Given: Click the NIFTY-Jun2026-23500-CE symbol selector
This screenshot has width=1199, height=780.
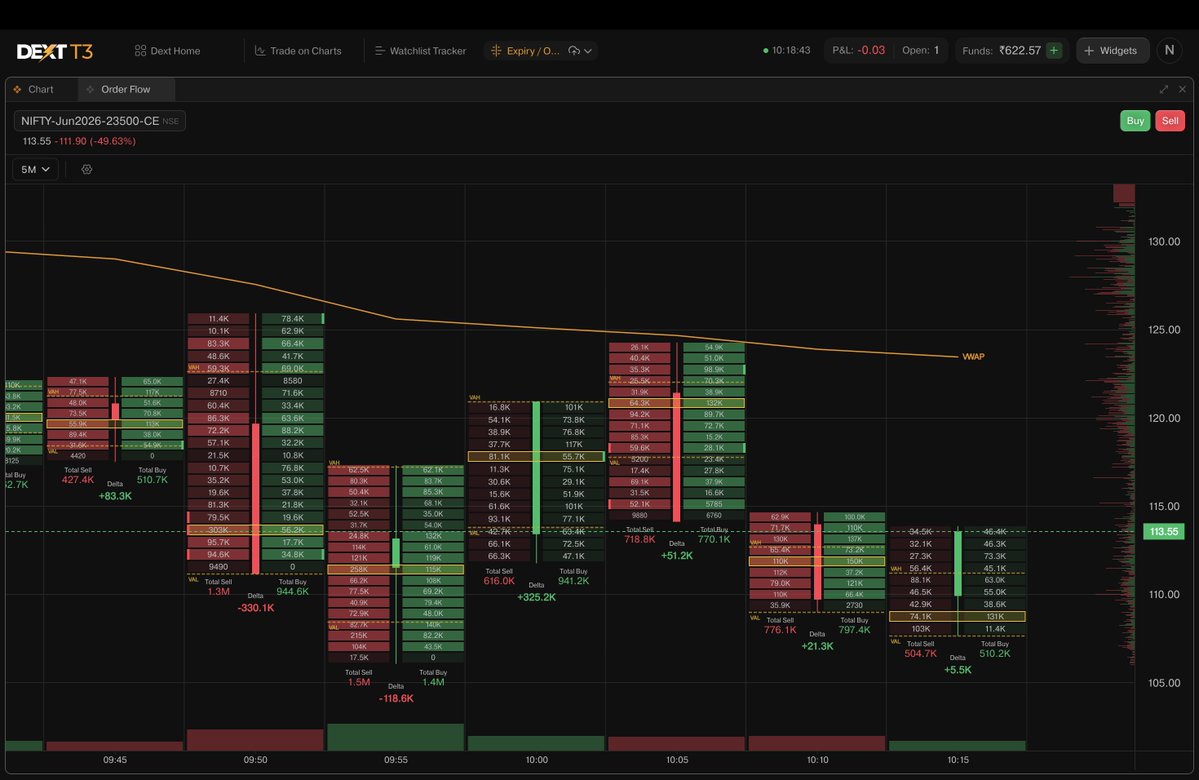Looking at the screenshot, I should 99,121.
